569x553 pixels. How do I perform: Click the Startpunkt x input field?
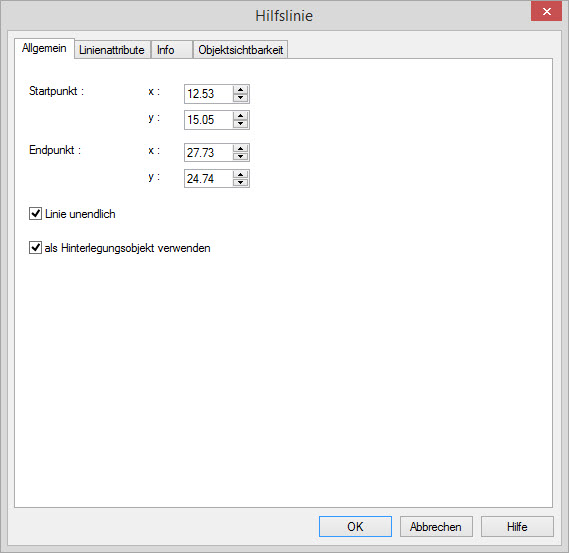(x=209, y=94)
